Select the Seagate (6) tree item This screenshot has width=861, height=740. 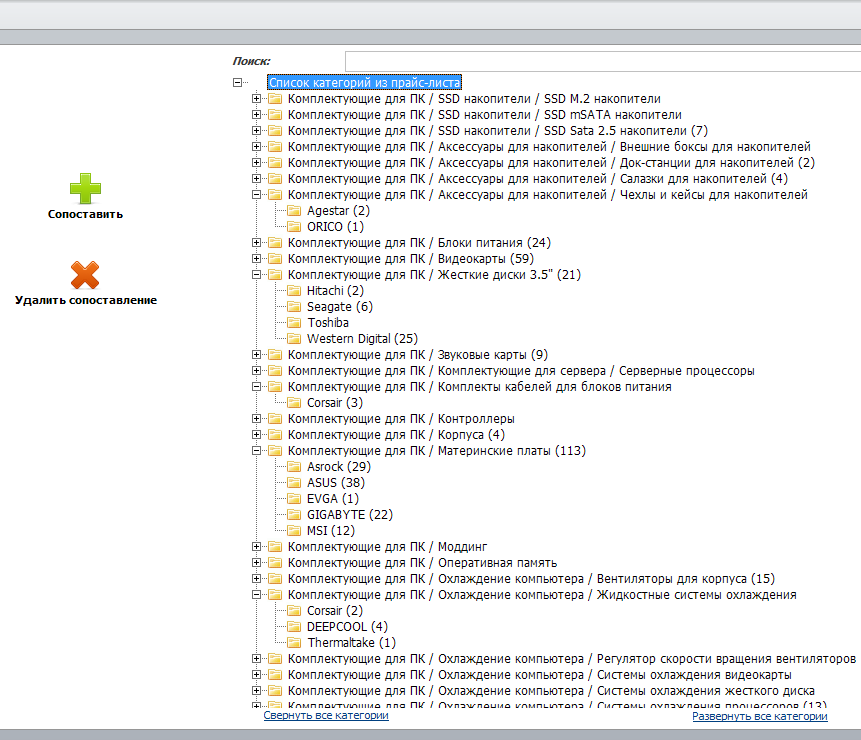pyautogui.click(x=339, y=307)
